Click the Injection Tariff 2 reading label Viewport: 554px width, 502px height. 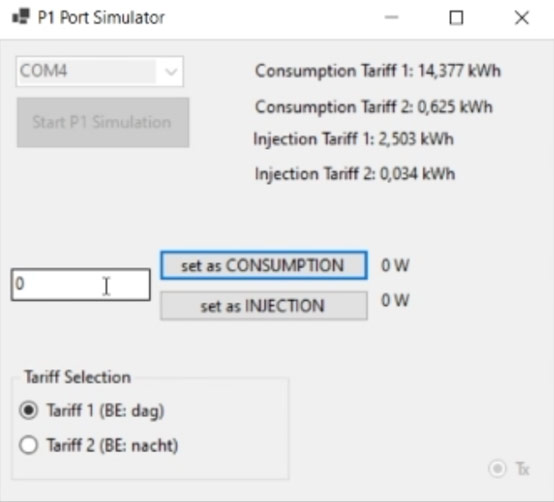click(x=355, y=174)
